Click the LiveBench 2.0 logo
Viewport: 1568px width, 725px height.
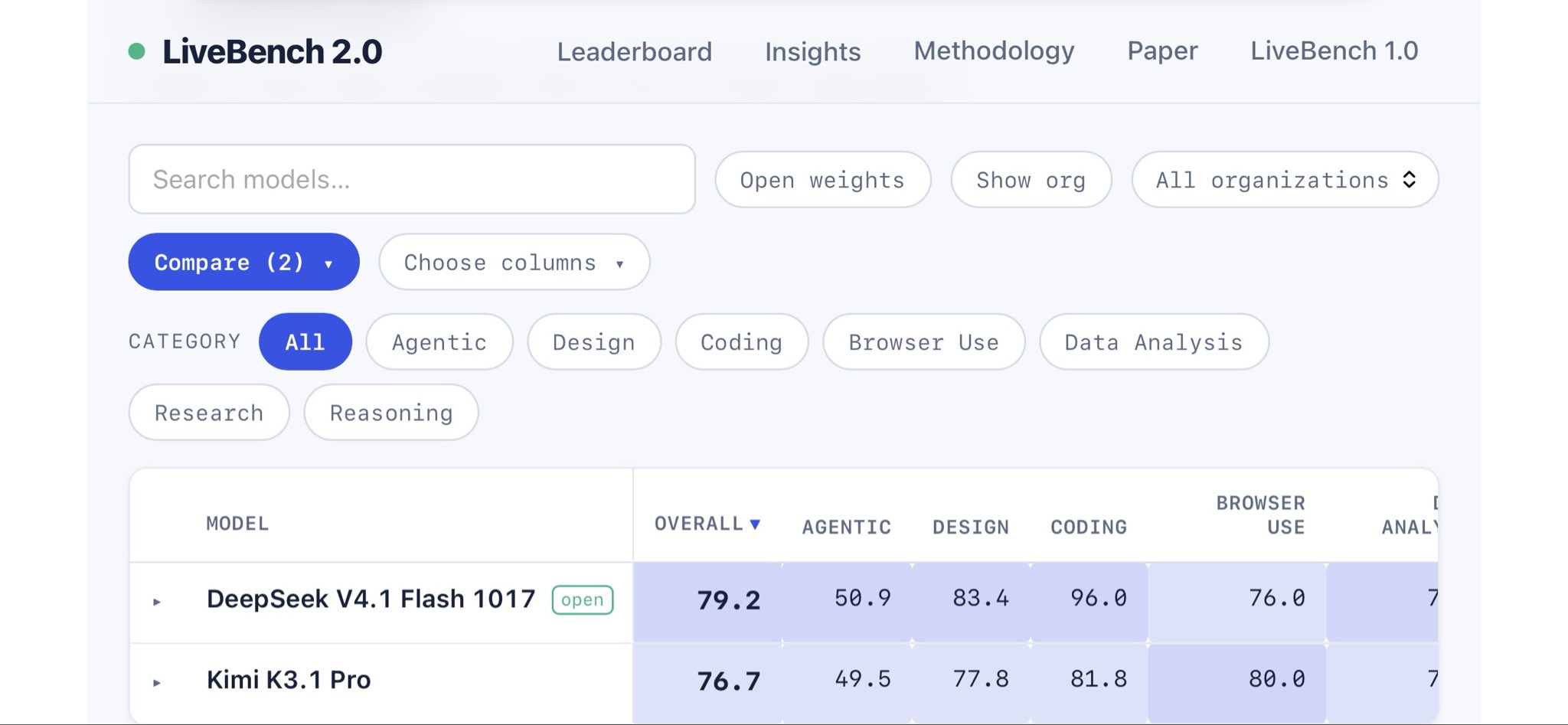pyautogui.click(x=255, y=51)
